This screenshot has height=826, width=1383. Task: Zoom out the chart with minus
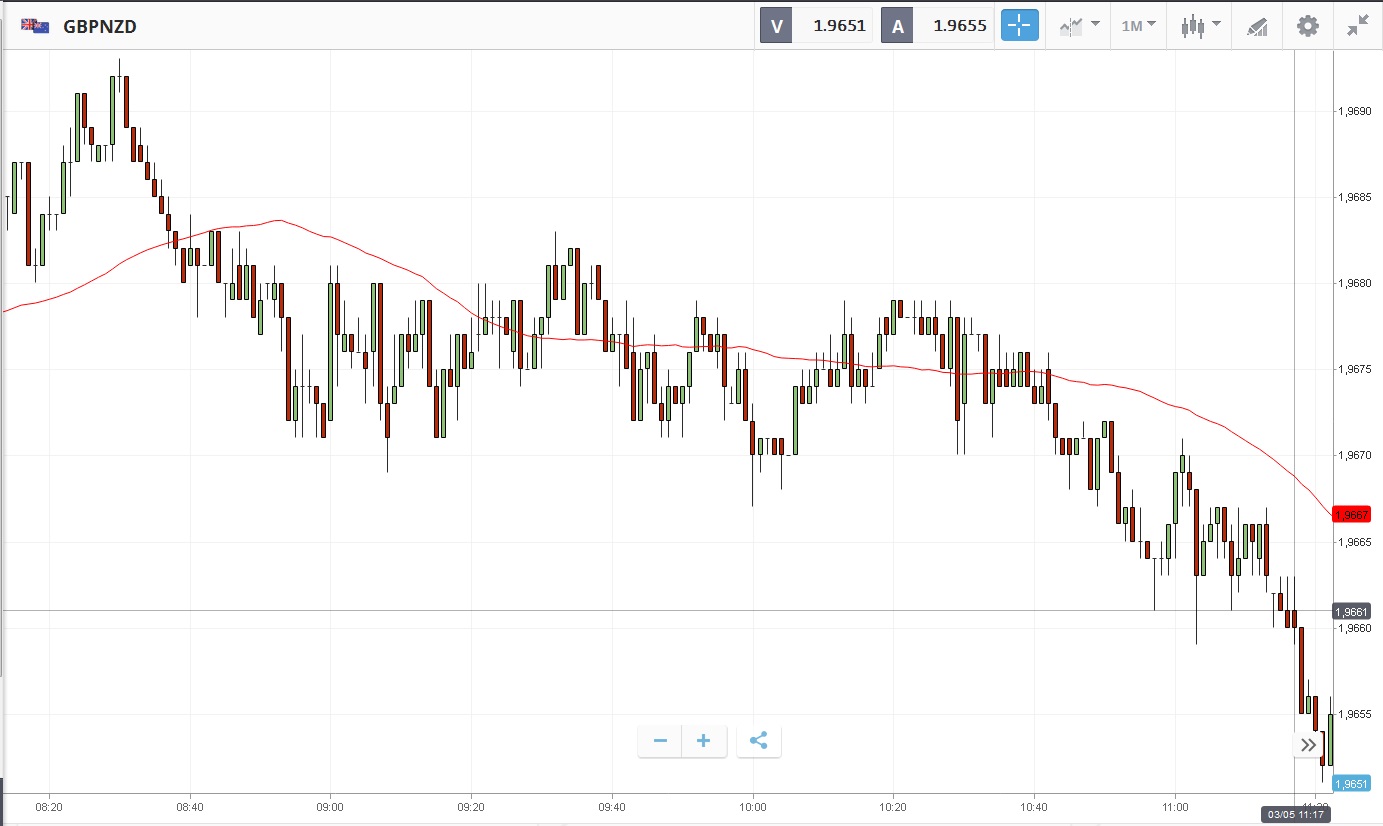point(660,741)
